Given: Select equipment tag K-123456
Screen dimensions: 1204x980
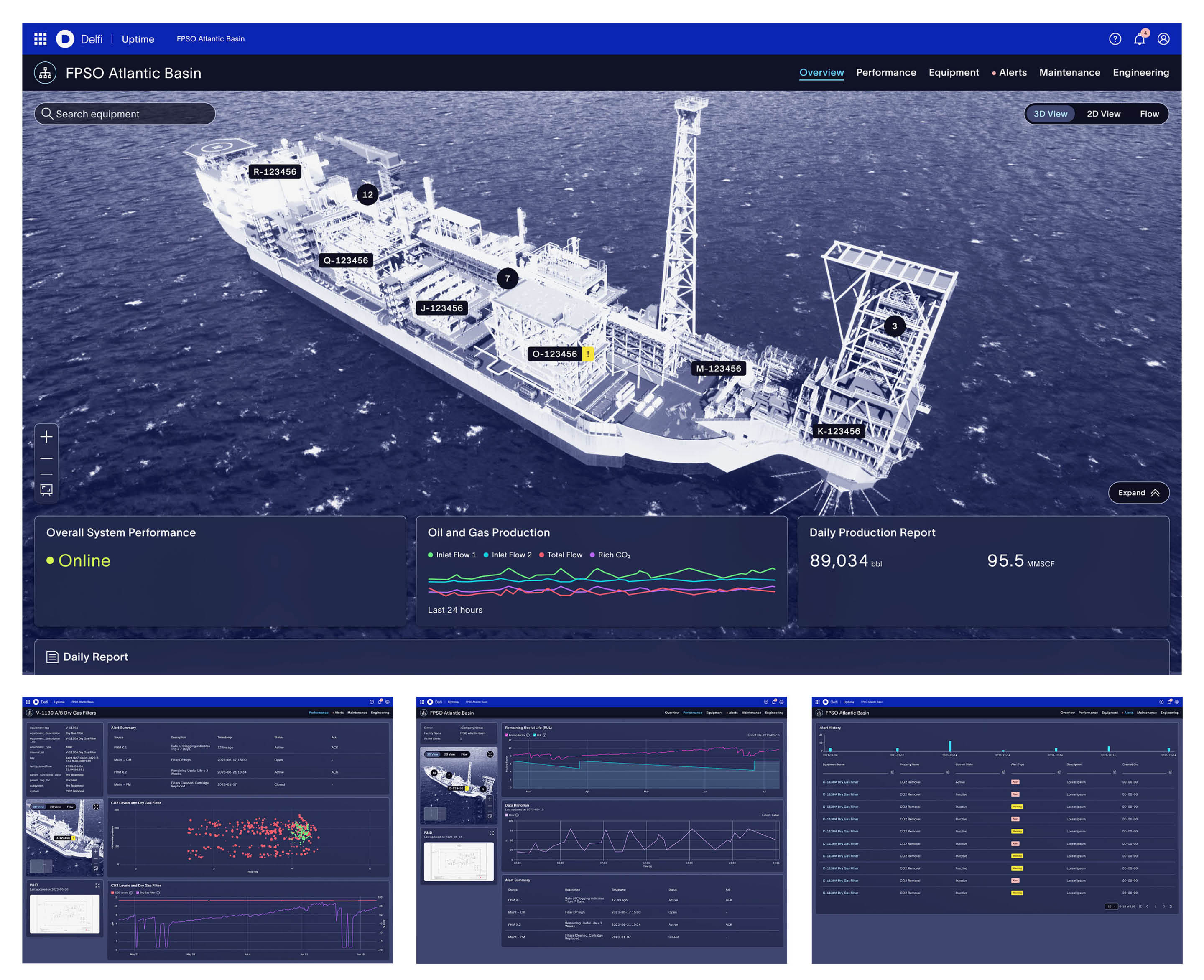Looking at the screenshot, I should click(x=839, y=431).
